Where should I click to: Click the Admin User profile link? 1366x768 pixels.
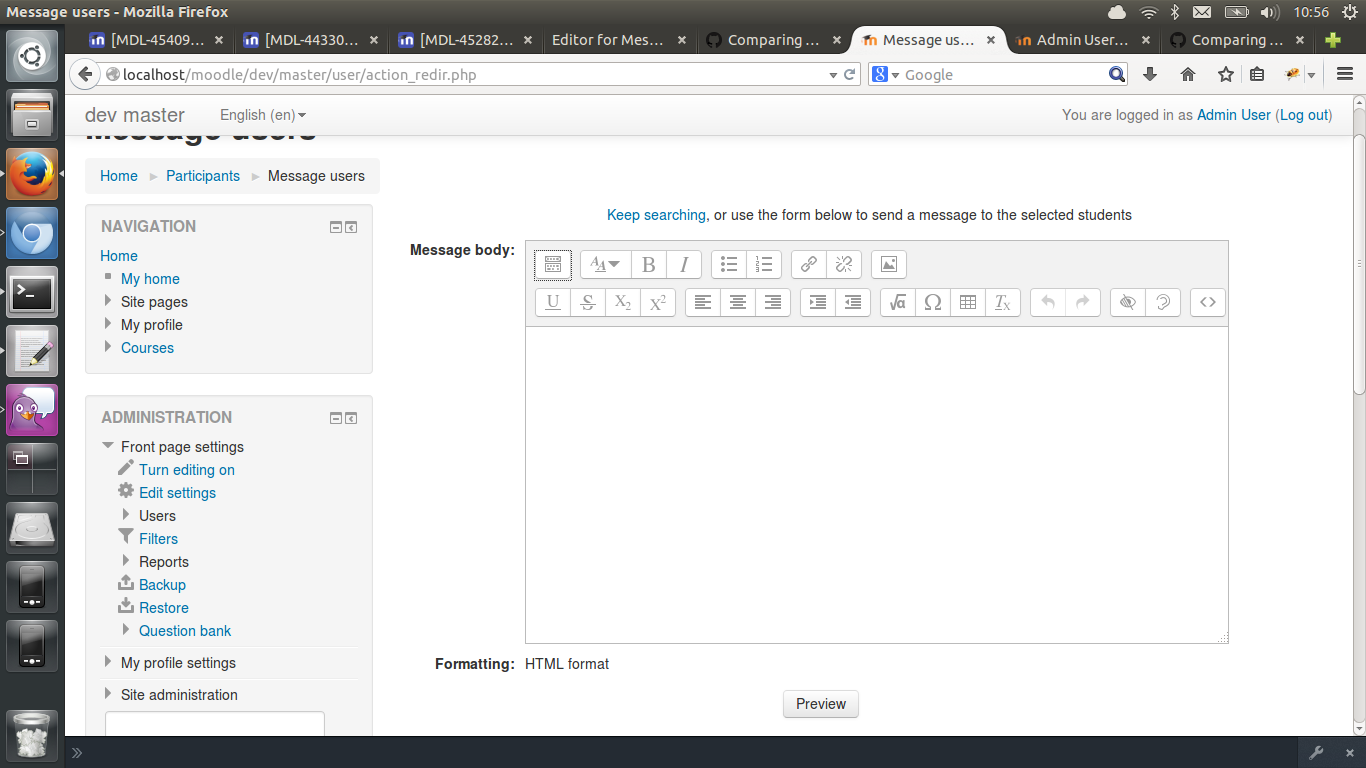point(1234,115)
